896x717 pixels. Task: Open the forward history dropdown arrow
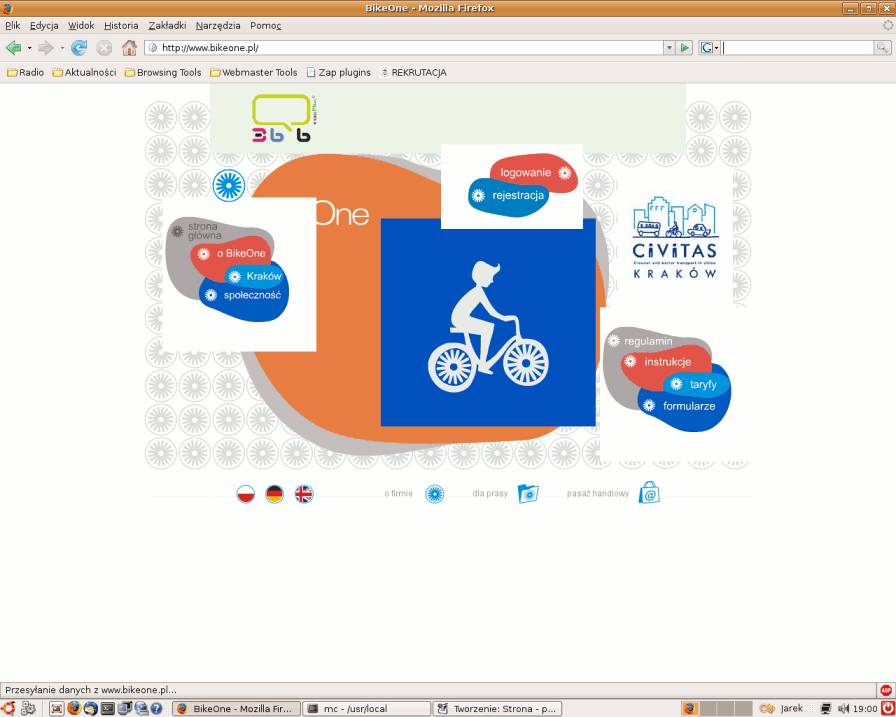62,48
